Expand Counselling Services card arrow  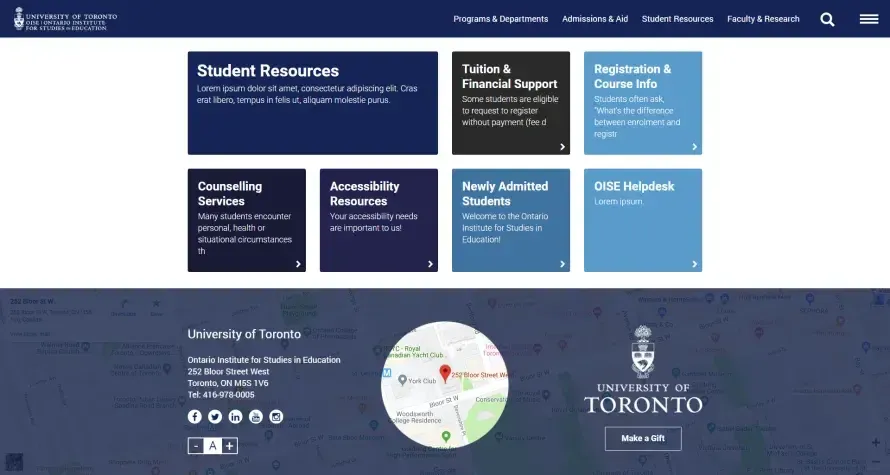click(x=298, y=264)
